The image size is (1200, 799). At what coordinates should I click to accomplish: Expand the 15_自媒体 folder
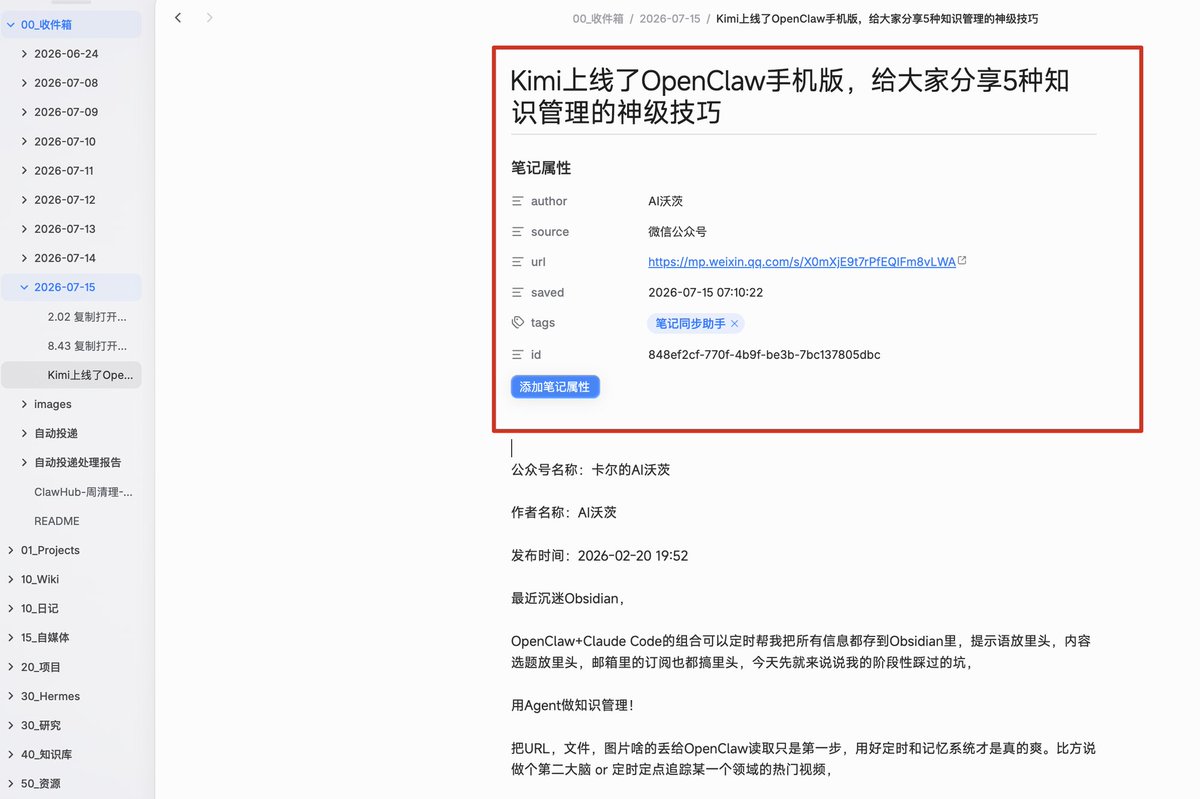pyautogui.click(x=10, y=637)
